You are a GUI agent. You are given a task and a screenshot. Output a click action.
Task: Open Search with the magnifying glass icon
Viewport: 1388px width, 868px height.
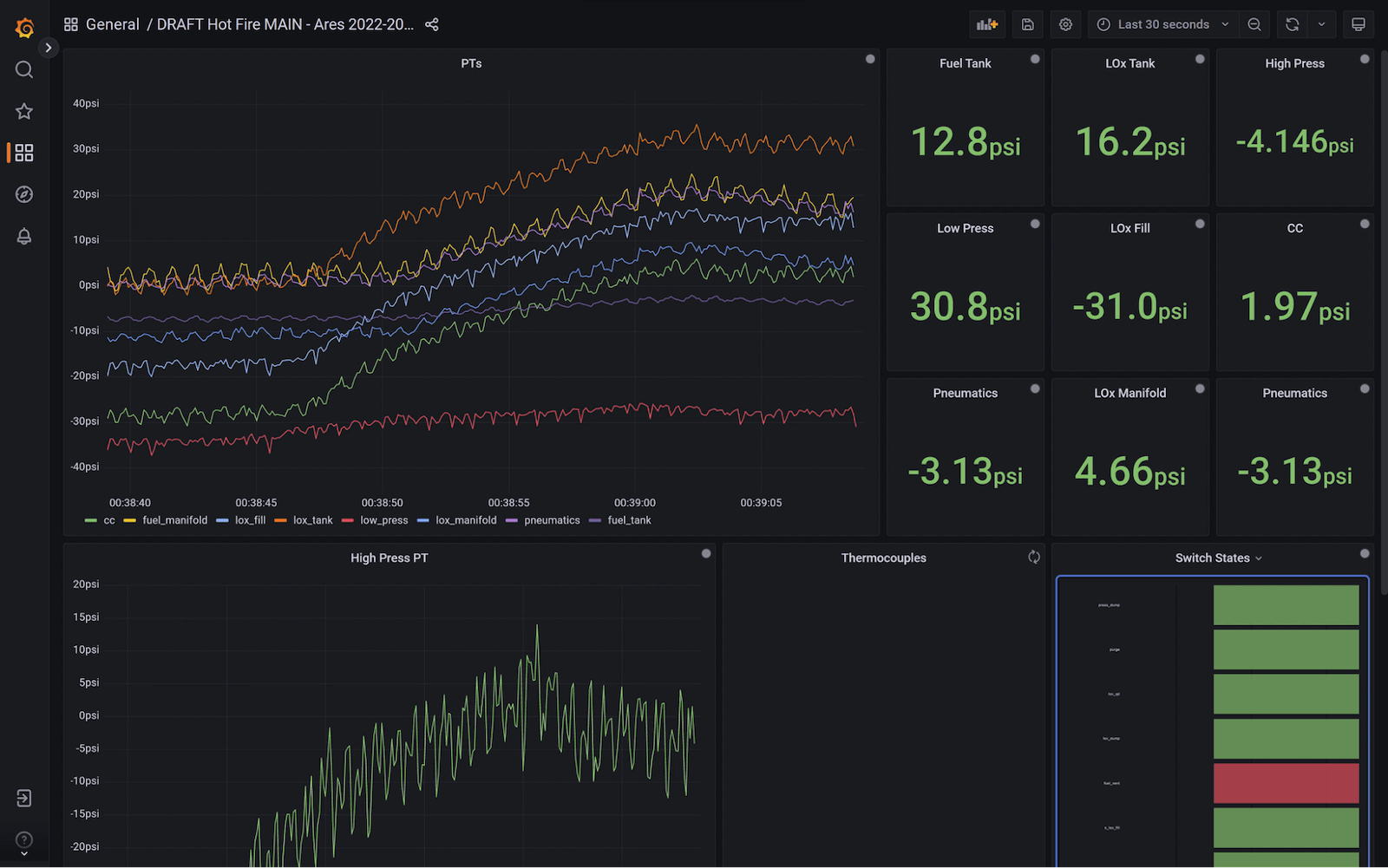pos(23,69)
